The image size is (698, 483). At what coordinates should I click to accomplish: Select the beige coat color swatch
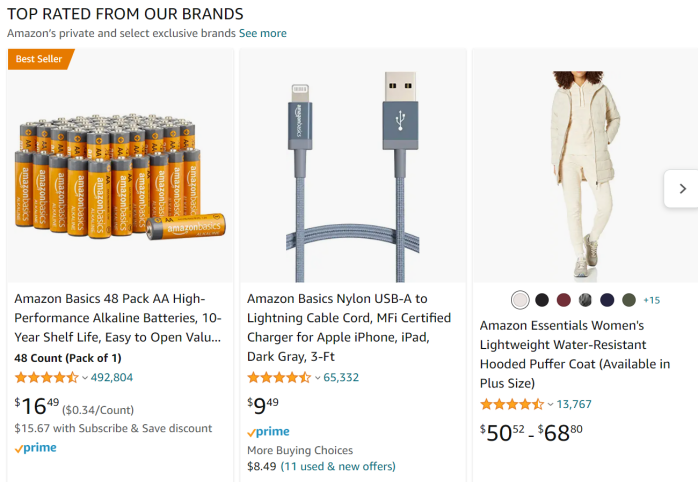click(x=520, y=300)
